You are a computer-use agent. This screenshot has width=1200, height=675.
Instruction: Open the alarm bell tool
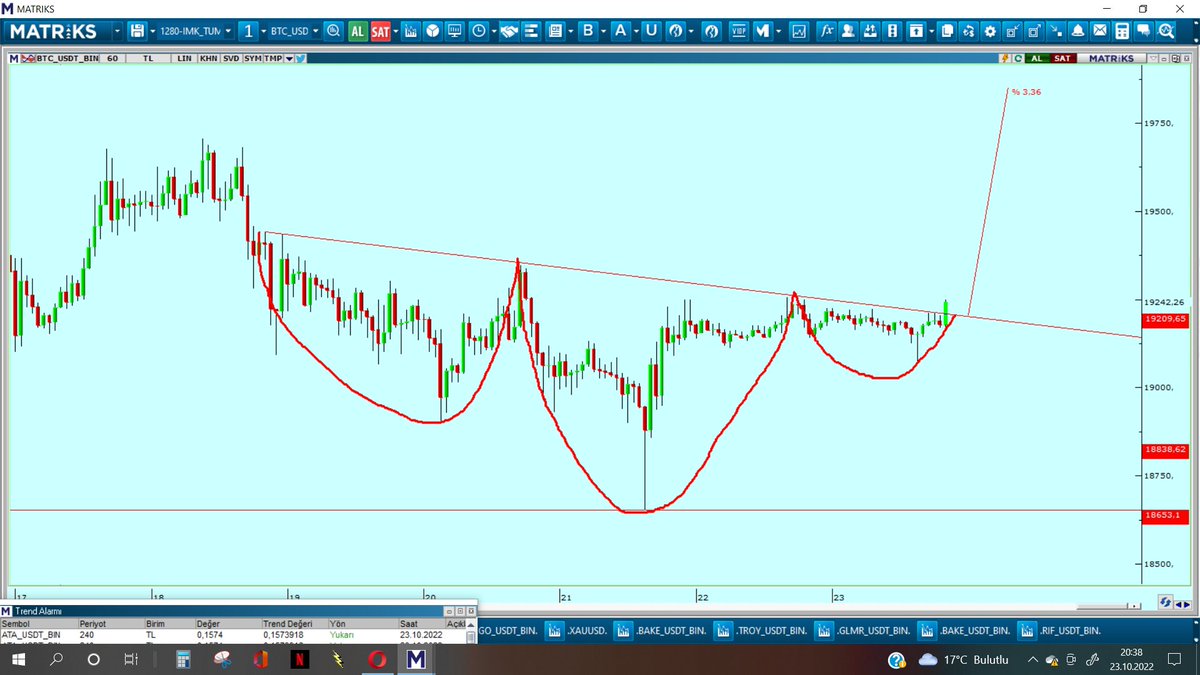(1077, 31)
